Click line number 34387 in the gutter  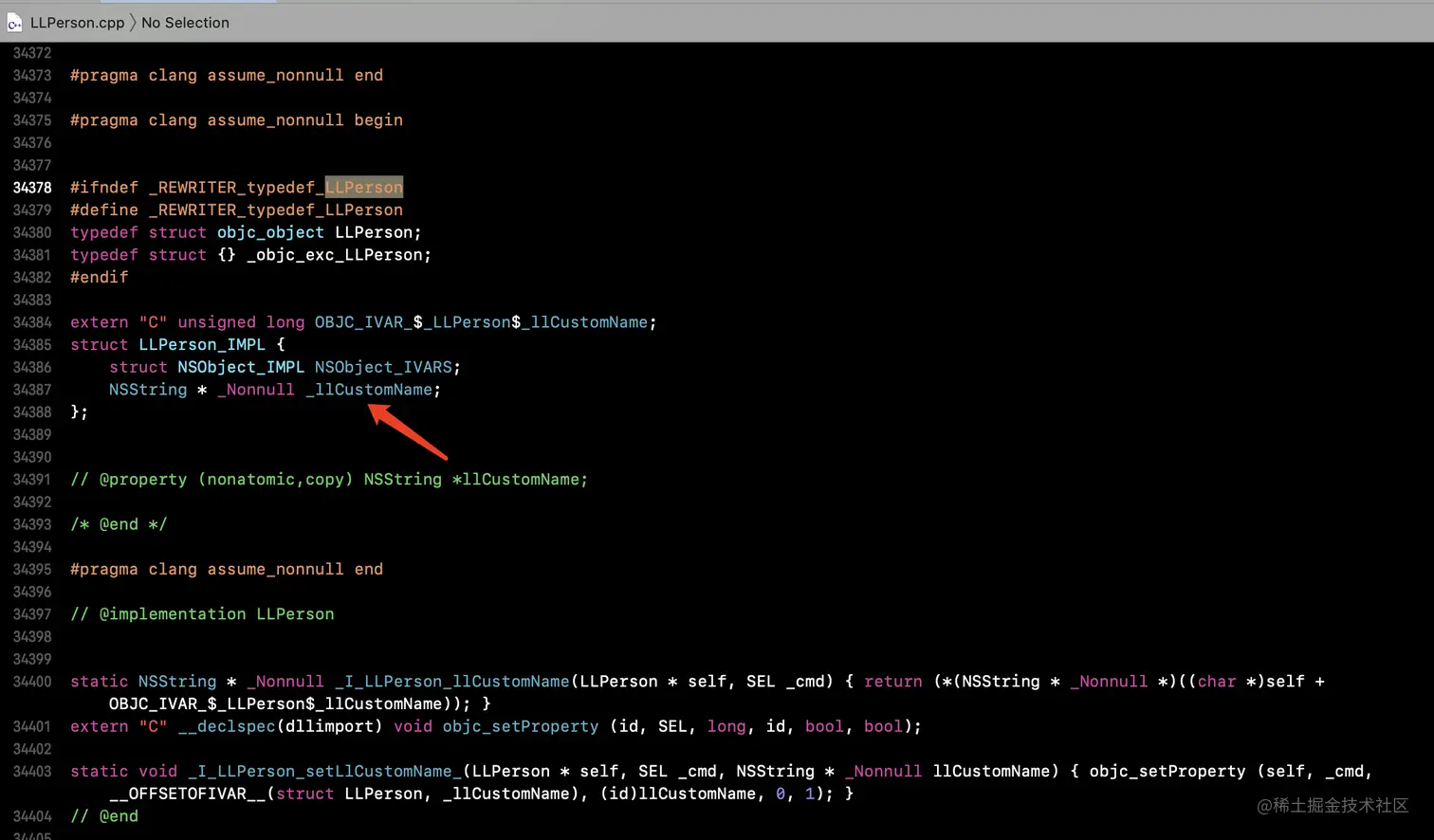pos(32,390)
